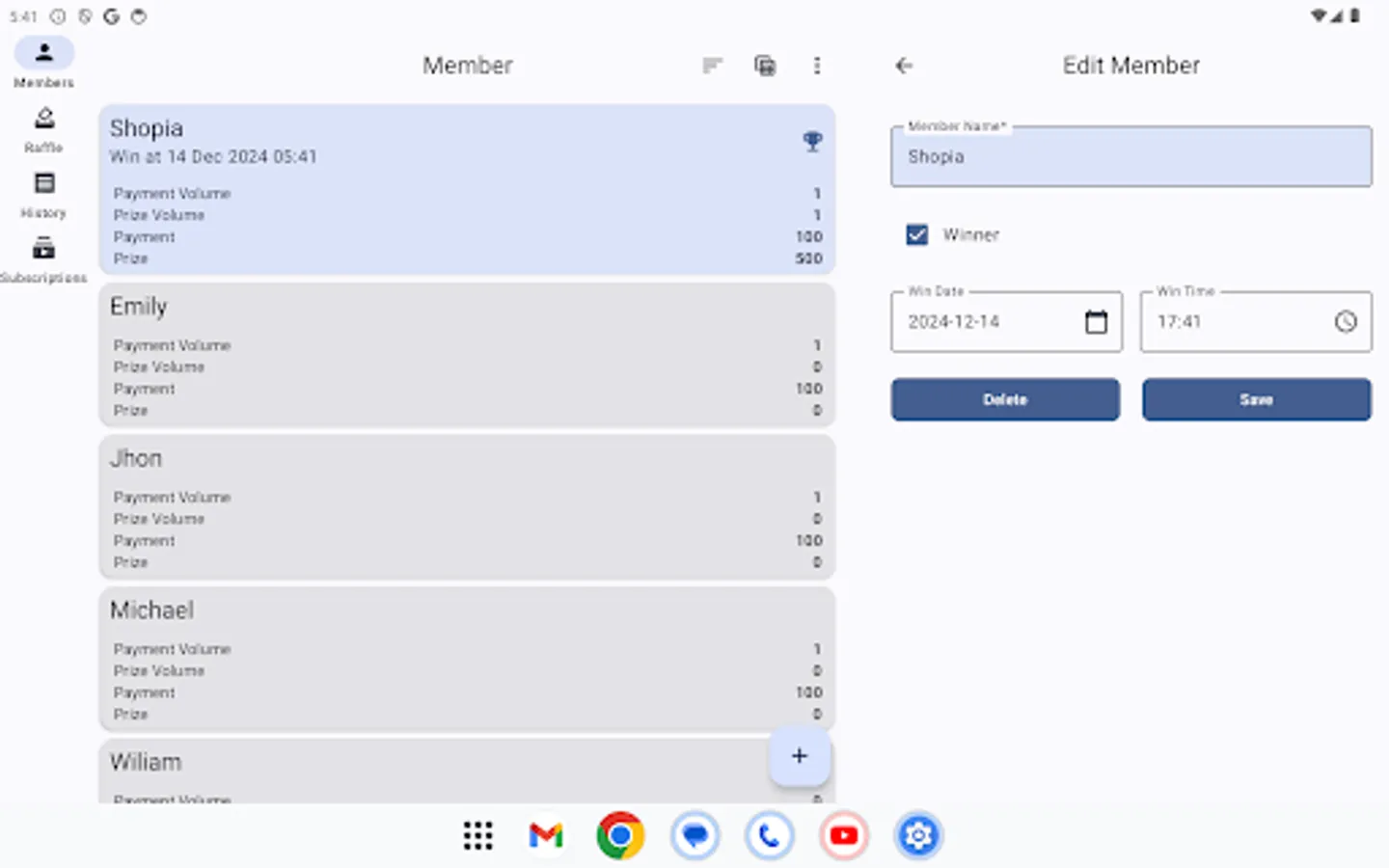Open Settings from the taskbar
This screenshot has height=868, width=1389.
(918, 835)
